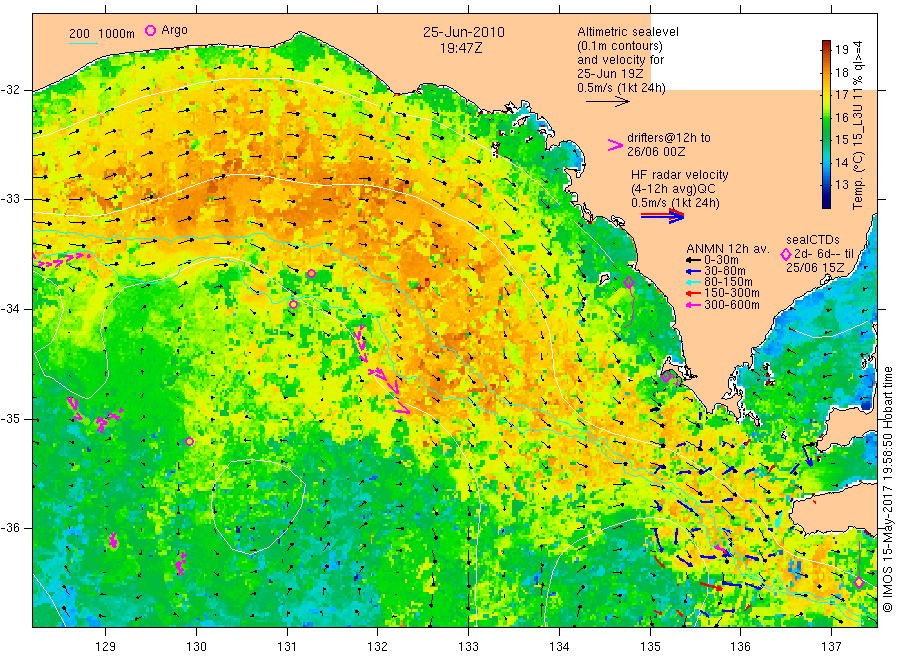This screenshot has height=660, width=900.
Task: Click the magenta drifter track near 129.8E, 36.3S
Action: [181, 564]
